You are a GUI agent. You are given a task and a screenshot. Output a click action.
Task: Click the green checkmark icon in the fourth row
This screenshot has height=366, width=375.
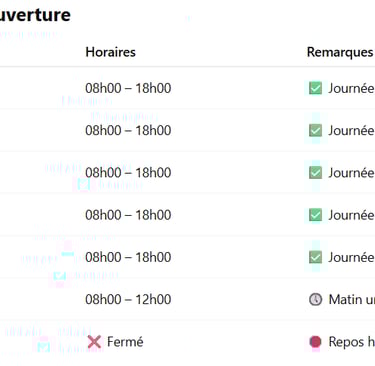[315, 215]
